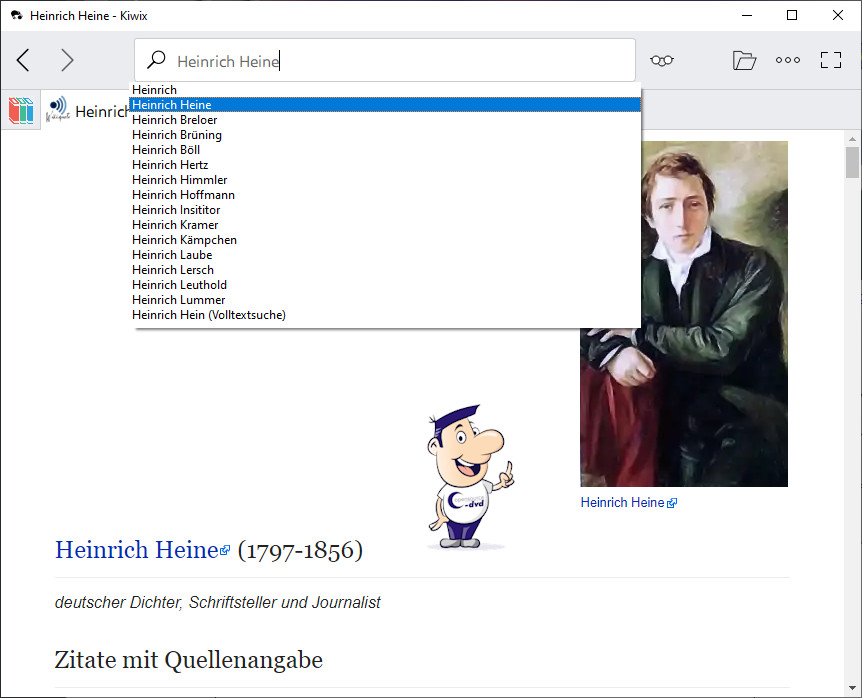The image size is (862, 698).
Task: Switch to the Wikiquote Heinrich tab
Action: (x=85, y=111)
